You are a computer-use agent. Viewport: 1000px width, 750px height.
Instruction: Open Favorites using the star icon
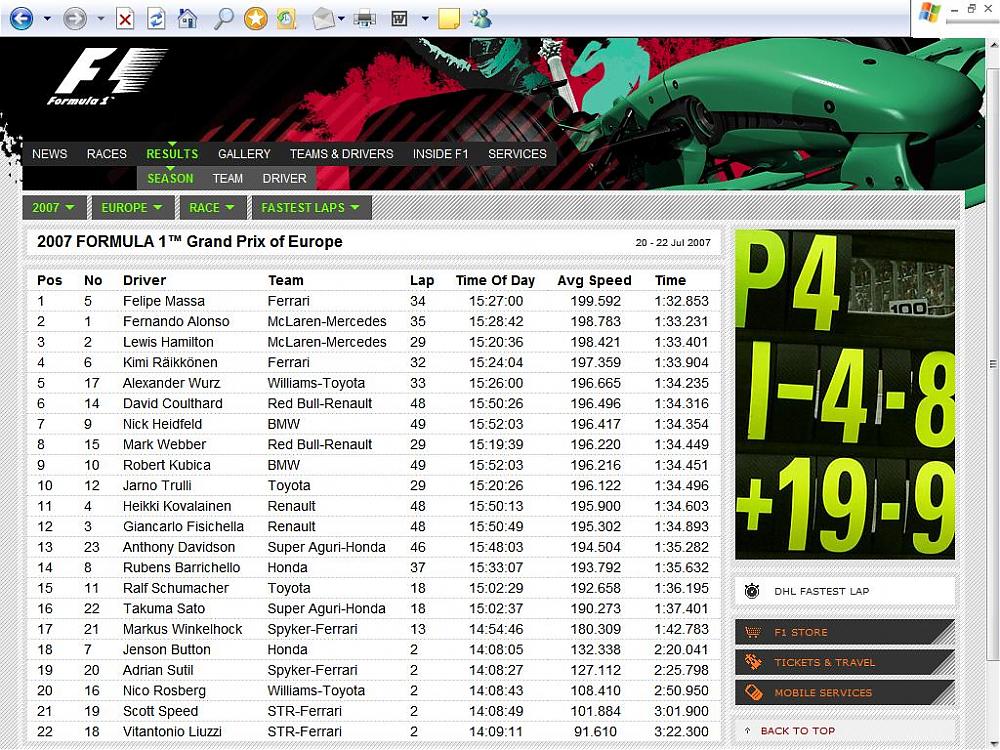[x=256, y=18]
